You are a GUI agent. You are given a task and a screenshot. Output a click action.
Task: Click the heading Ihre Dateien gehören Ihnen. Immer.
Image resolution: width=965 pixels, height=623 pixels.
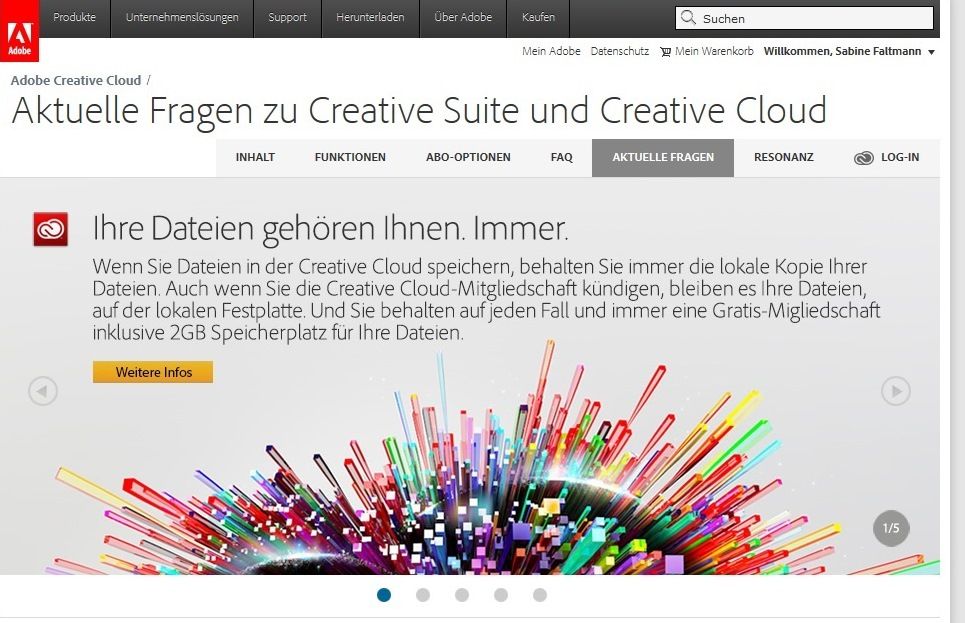(330, 228)
